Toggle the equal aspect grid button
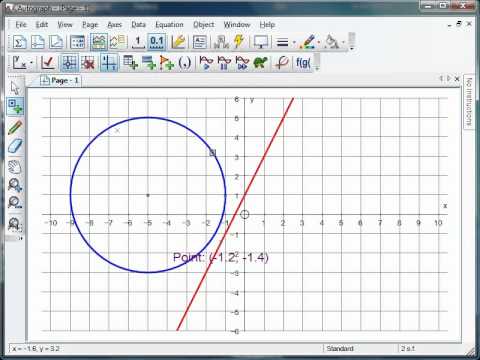 [69, 63]
